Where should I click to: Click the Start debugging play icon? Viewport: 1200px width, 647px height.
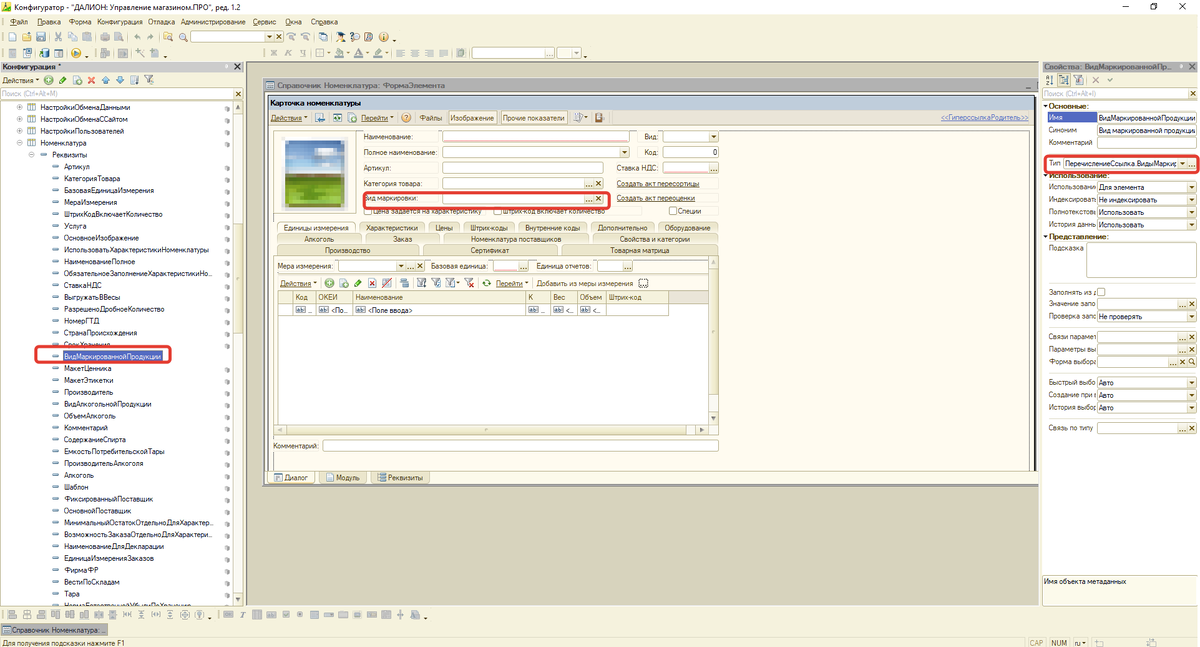tap(76, 53)
